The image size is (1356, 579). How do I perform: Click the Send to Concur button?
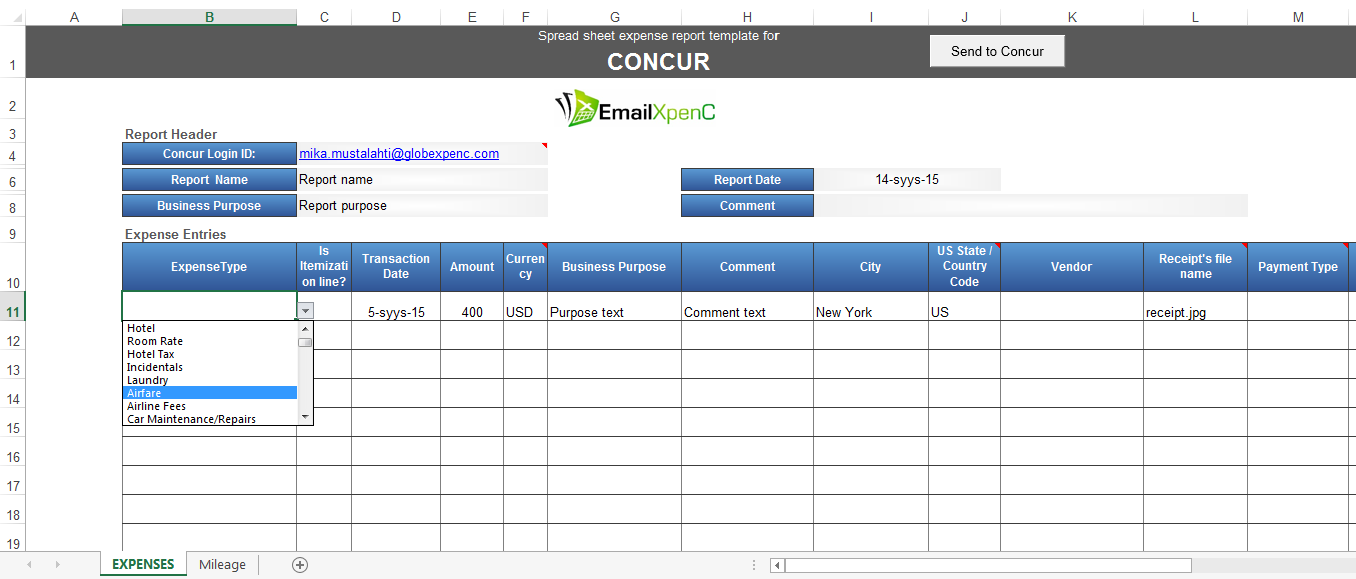pyautogui.click(x=997, y=51)
